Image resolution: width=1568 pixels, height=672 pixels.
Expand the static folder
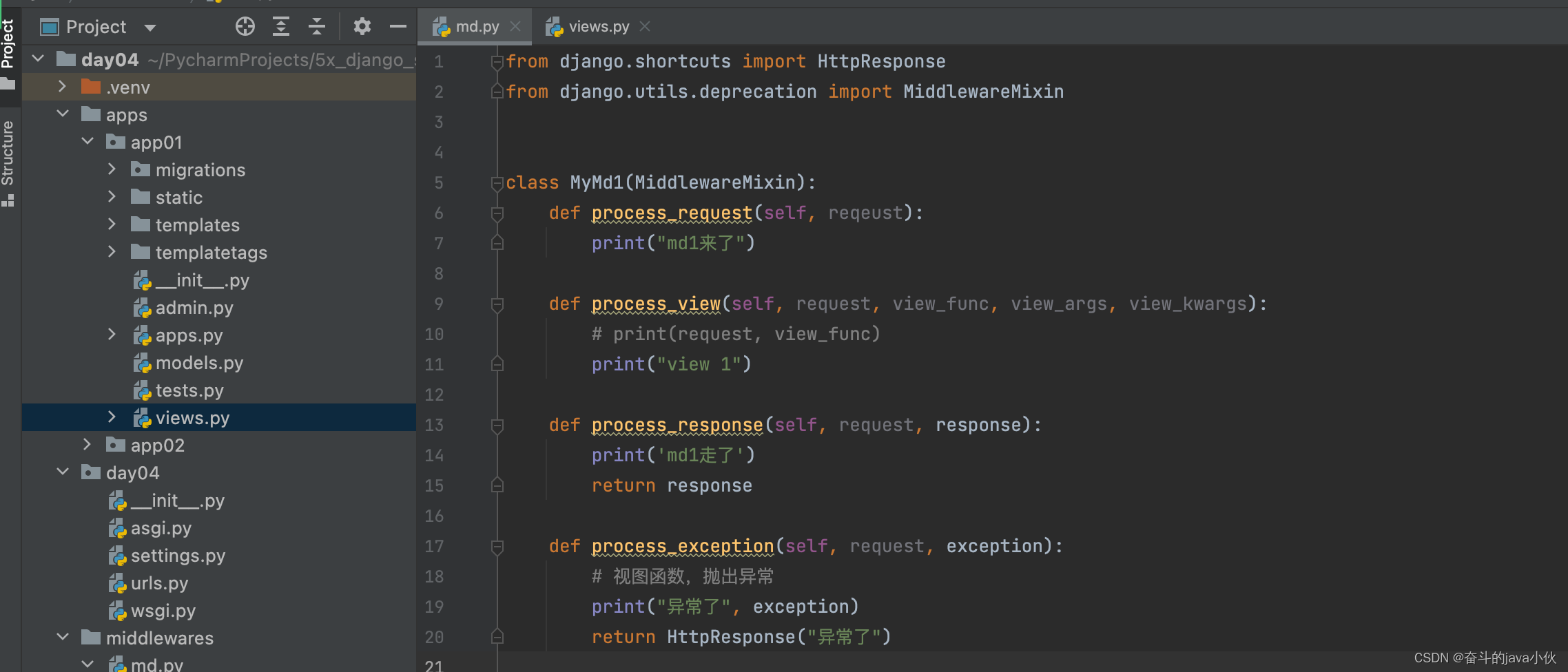pyautogui.click(x=112, y=197)
